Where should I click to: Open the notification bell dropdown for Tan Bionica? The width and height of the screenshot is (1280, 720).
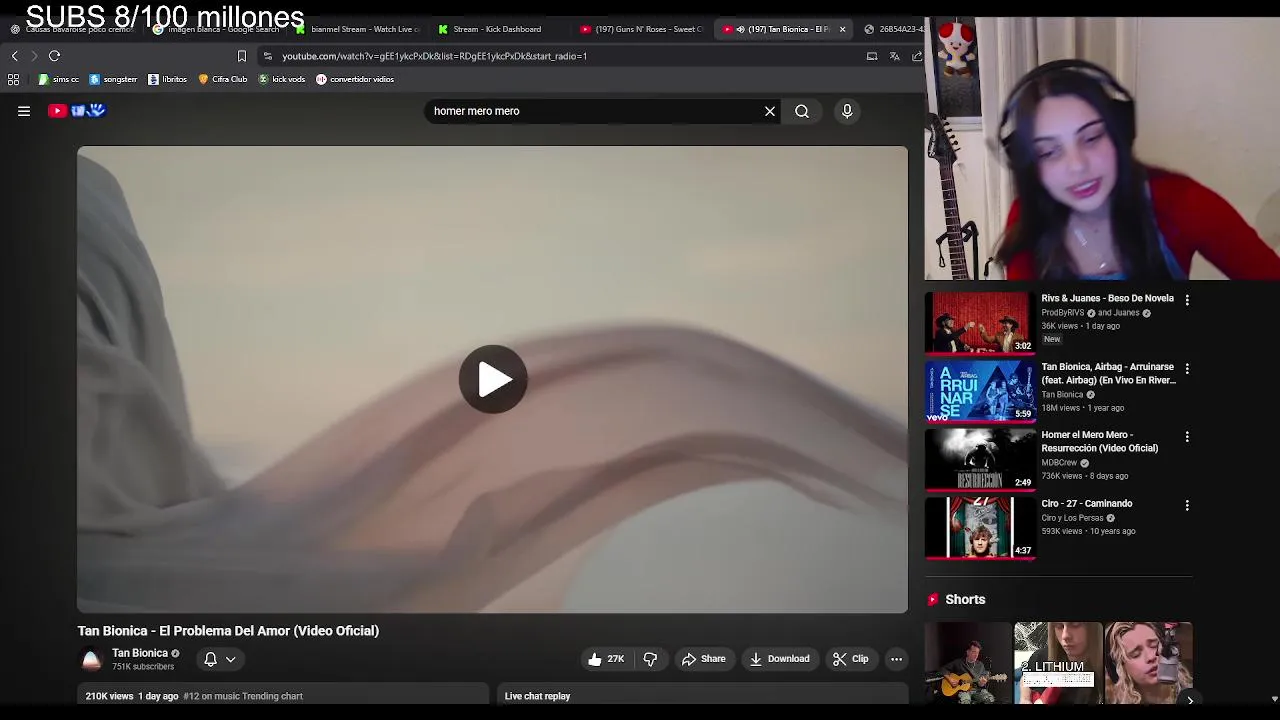point(220,659)
